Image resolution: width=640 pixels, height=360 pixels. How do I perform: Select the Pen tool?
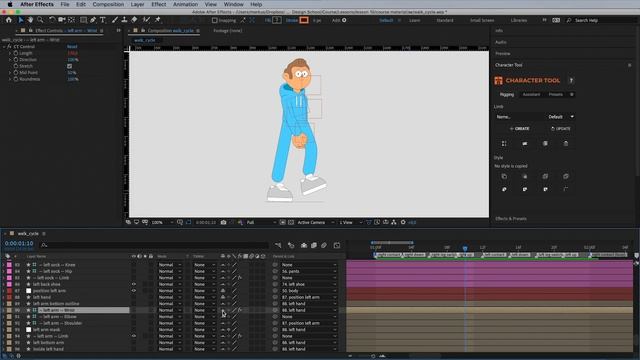pos(93,20)
